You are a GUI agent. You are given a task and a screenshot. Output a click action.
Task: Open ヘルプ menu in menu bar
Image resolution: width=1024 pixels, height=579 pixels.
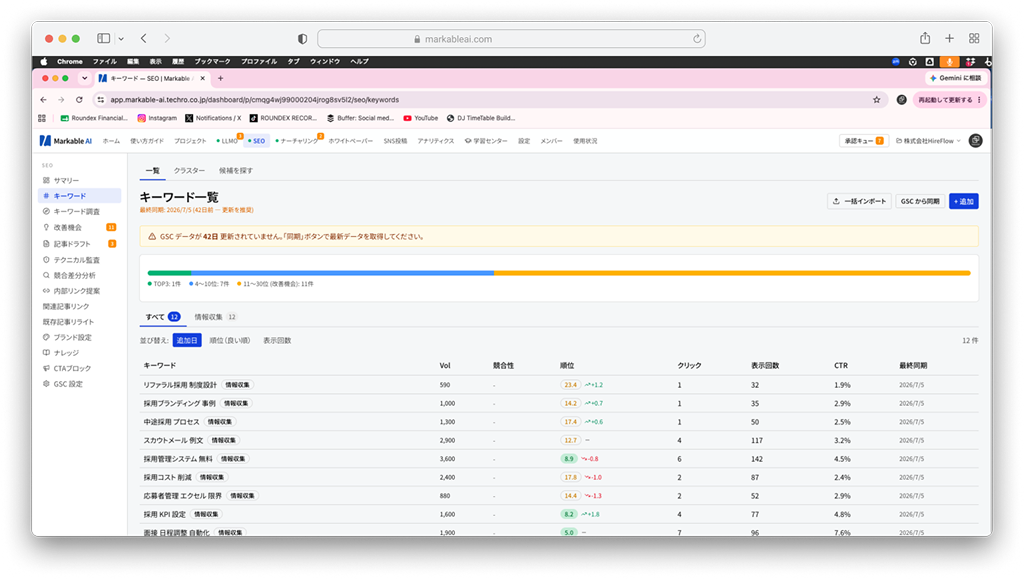click(x=359, y=61)
